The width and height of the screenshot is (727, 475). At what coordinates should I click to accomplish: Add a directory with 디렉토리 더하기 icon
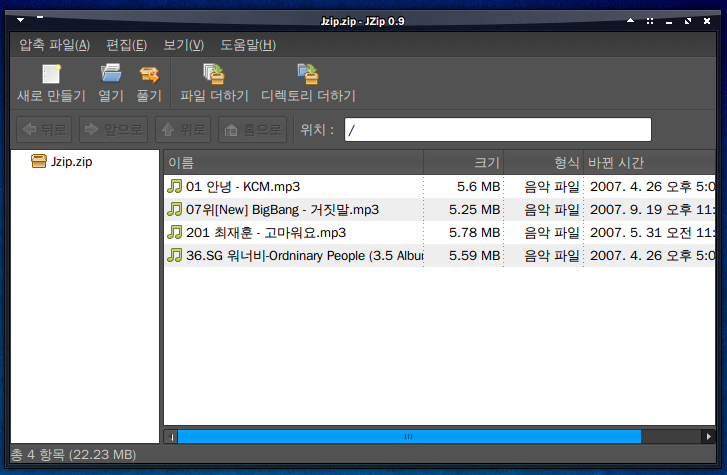308,74
